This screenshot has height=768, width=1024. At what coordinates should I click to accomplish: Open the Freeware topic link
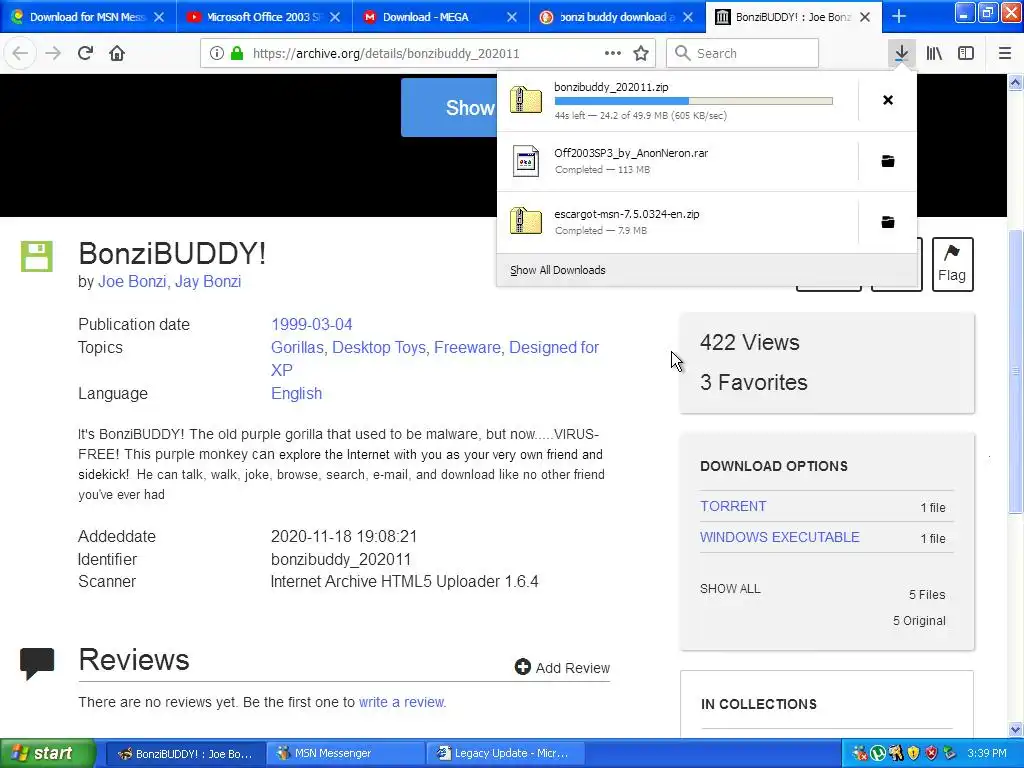coord(468,347)
